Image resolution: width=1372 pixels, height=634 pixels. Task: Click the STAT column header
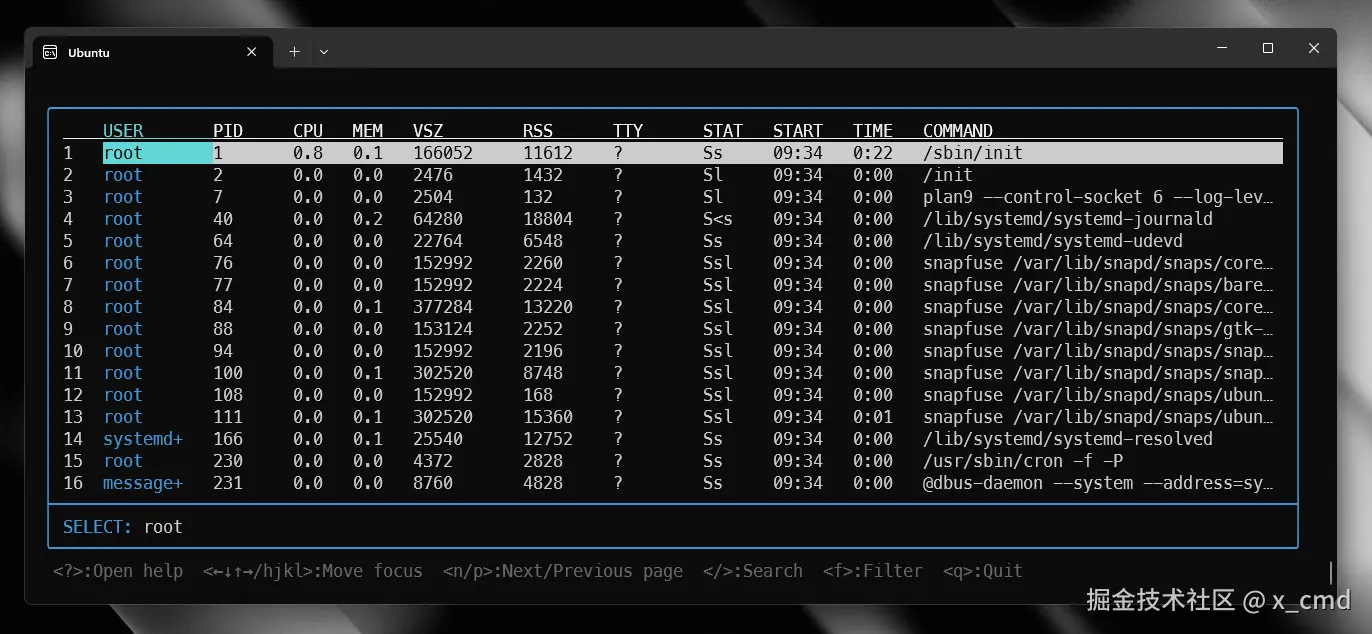click(723, 131)
